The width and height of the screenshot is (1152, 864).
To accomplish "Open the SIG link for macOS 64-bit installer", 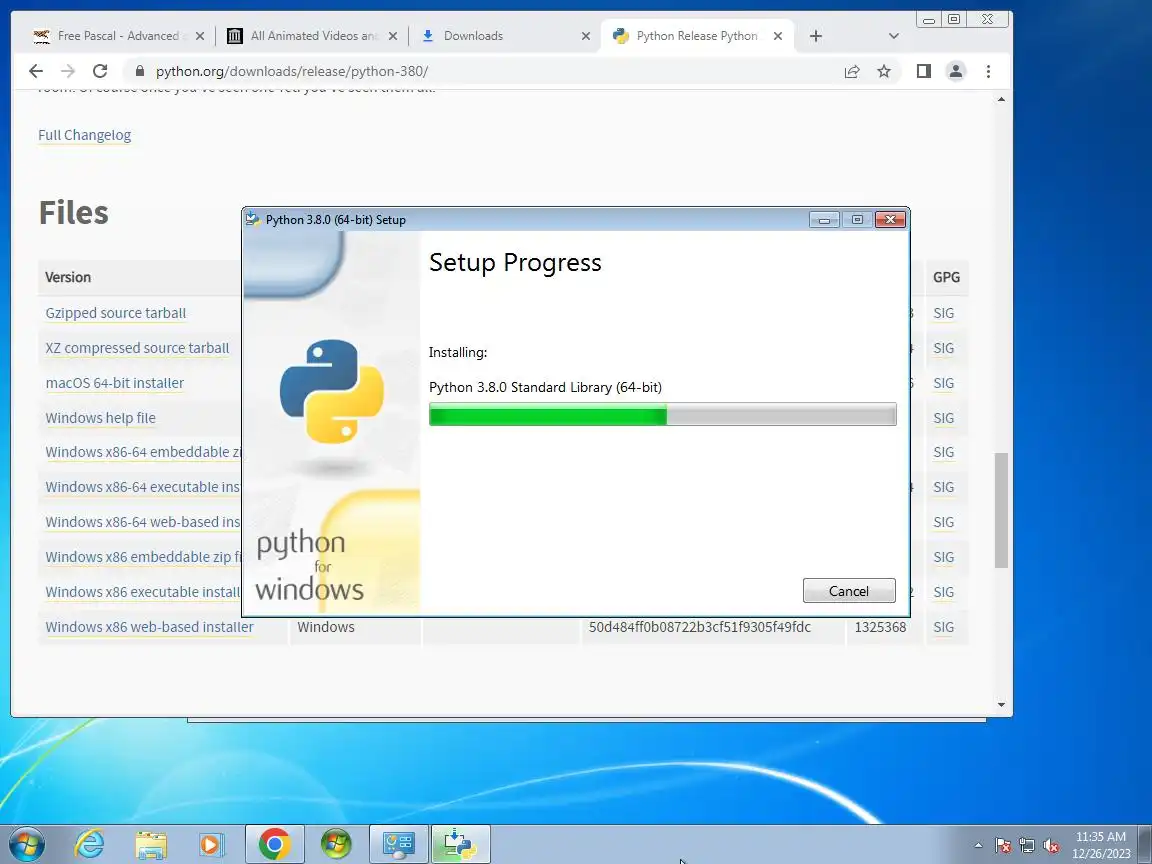I will (x=943, y=384).
